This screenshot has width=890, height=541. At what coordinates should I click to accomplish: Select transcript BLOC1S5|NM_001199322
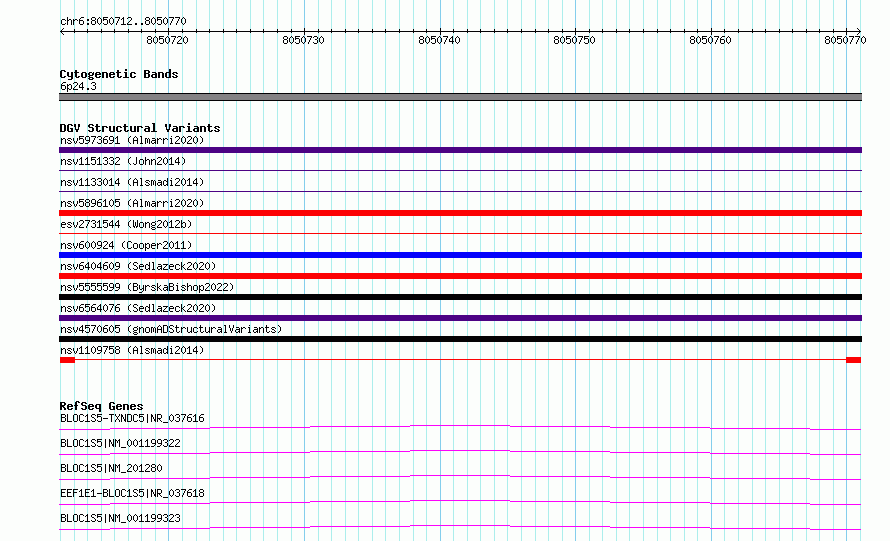point(120,443)
